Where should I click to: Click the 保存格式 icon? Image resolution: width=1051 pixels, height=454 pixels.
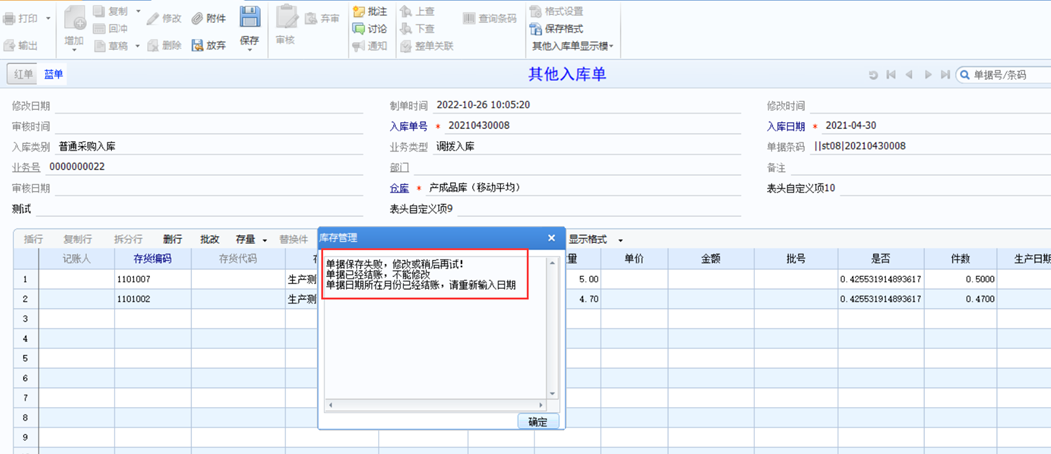coord(536,29)
